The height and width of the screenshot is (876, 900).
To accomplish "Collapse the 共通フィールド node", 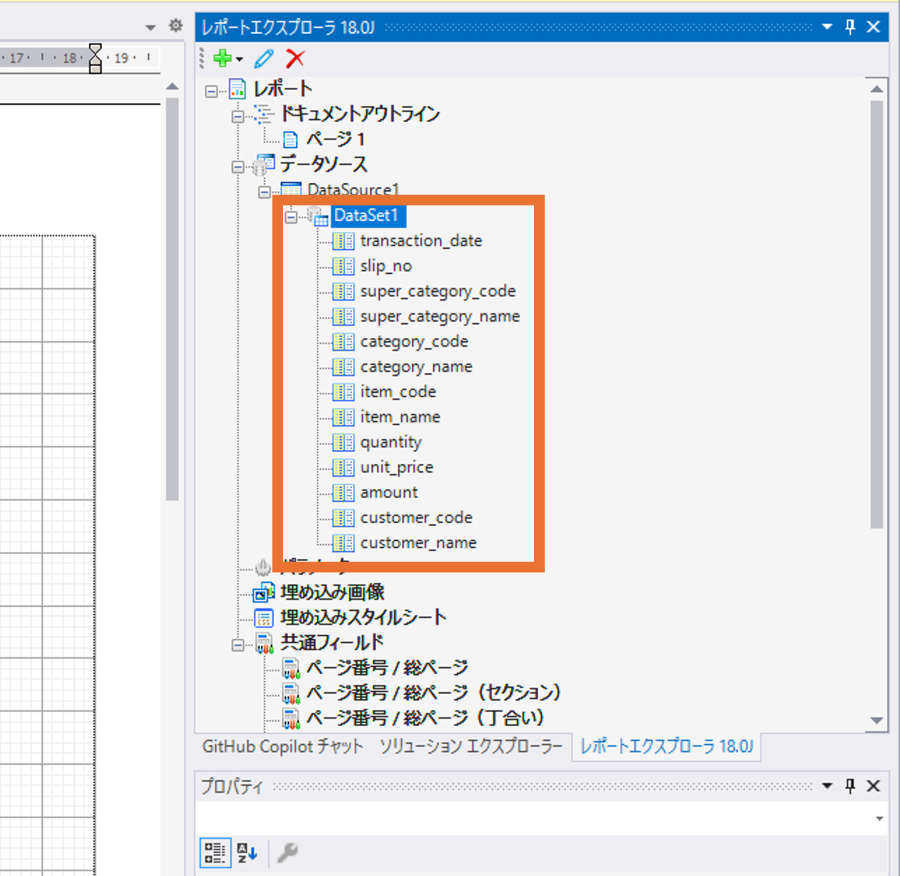I will click(x=238, y=643).
